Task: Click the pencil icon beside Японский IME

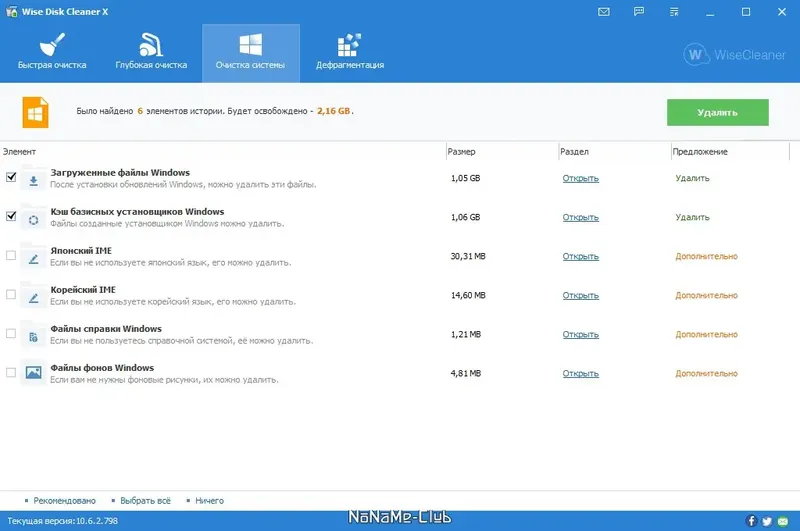Action: [33, 259]
